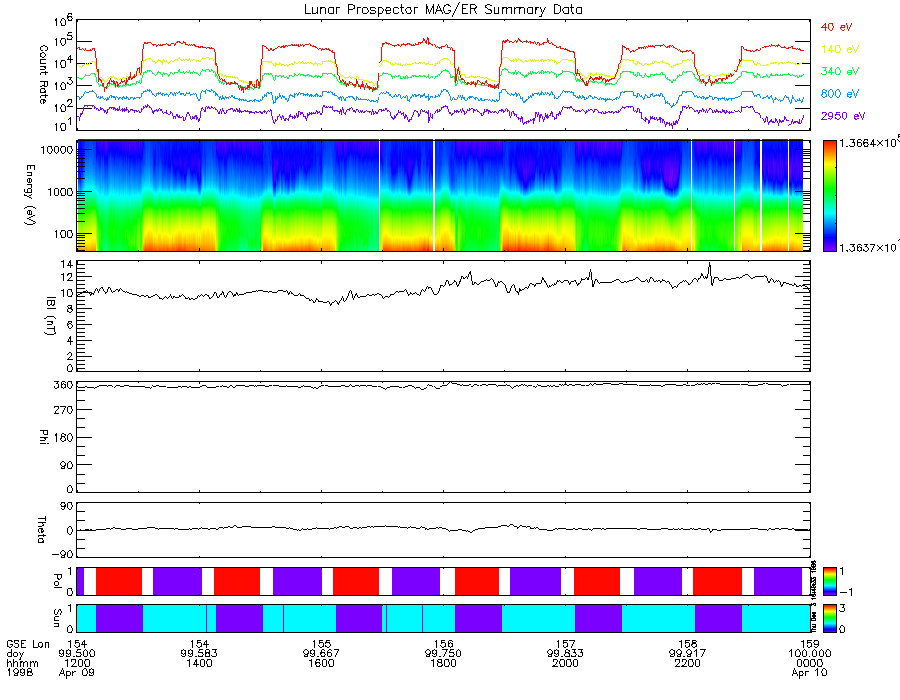Click the '100.000' day-of-year value
This screenshot has height=700, width=900.
pyautogui.click(x=809, y=654)
